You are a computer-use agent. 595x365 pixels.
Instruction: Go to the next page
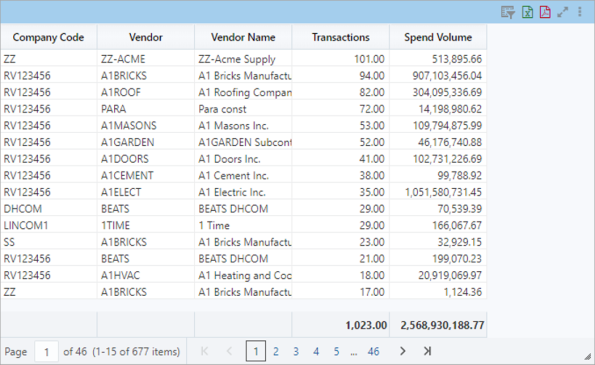pos(403,351)
